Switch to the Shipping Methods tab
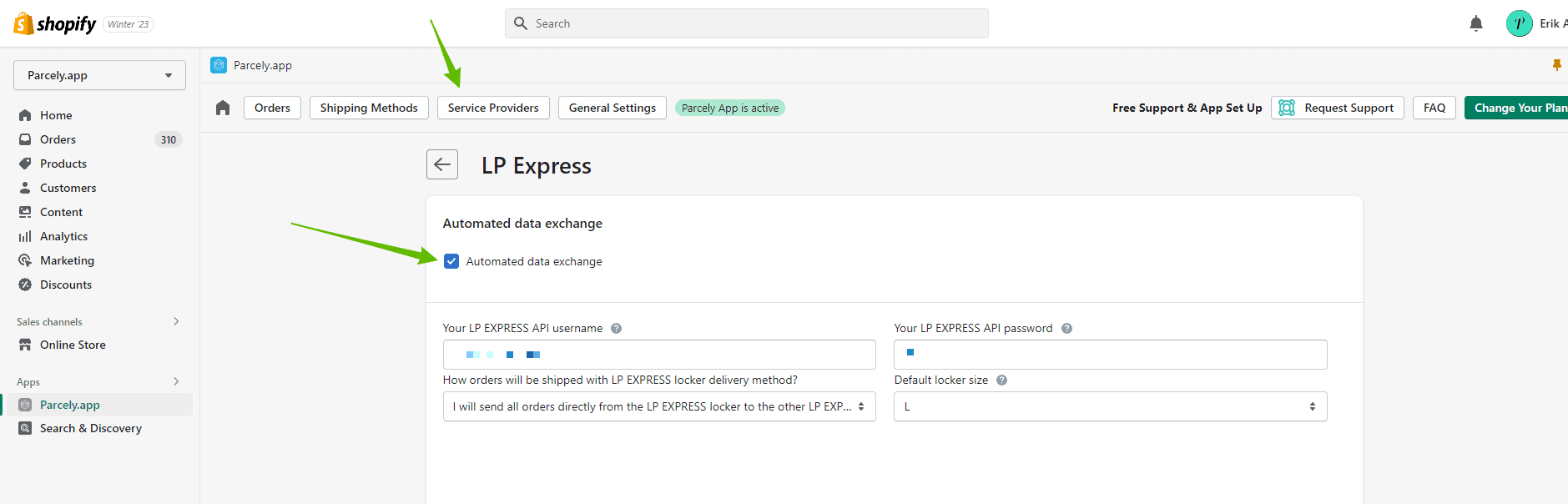This screenshot has width=1568, height=504. (x=369, y=108)
